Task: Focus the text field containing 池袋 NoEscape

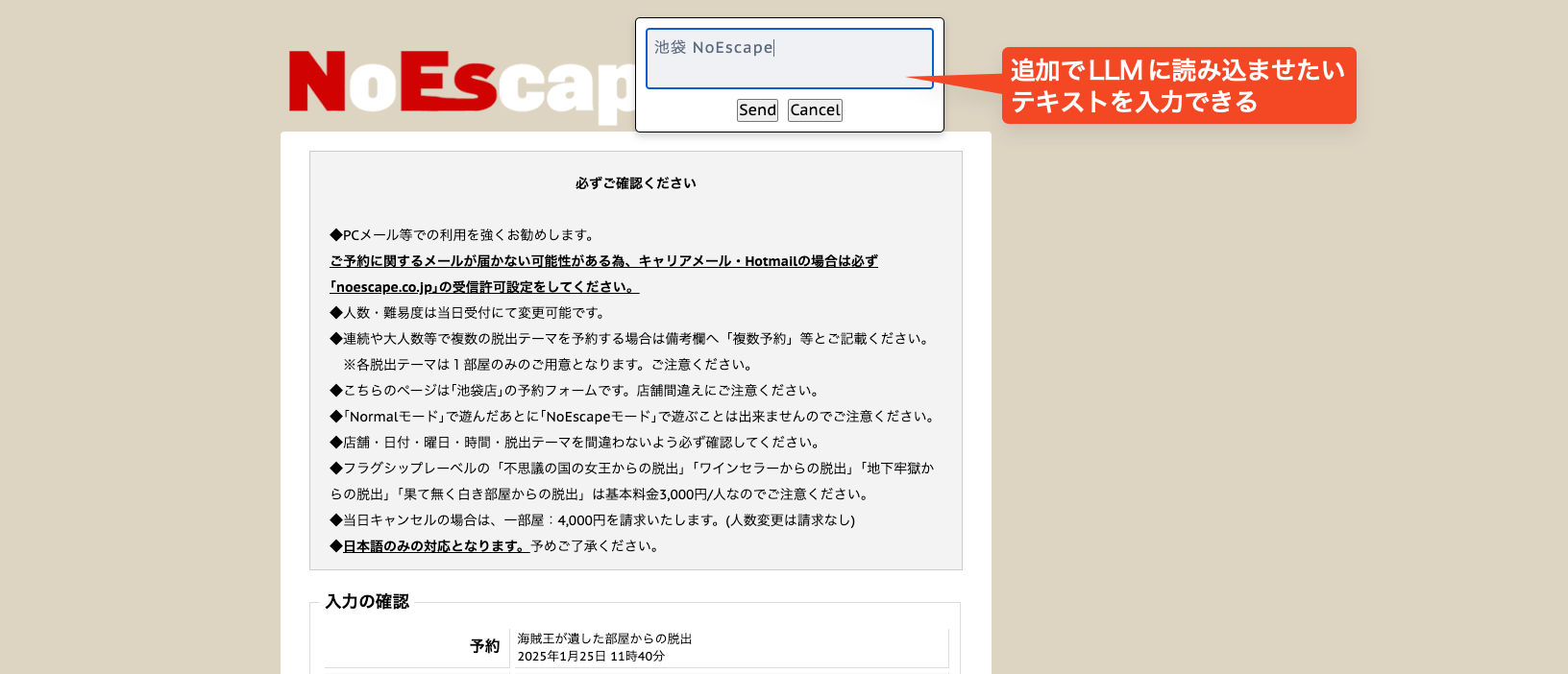Action: point(790,59)
